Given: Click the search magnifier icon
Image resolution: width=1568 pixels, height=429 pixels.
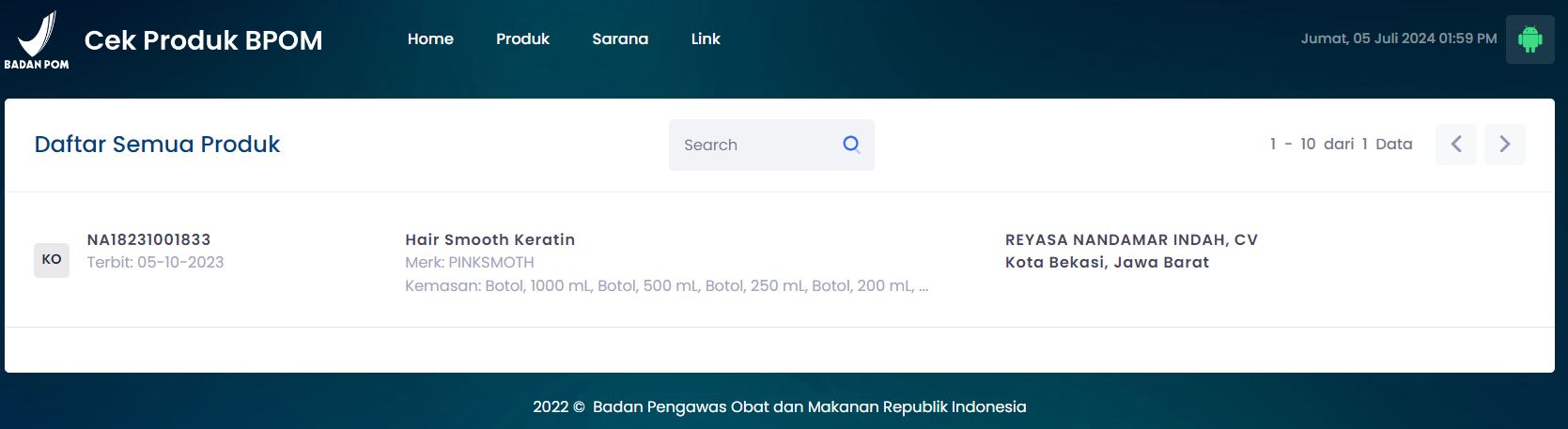Looking at the screenshot, I should click(851, 145).
